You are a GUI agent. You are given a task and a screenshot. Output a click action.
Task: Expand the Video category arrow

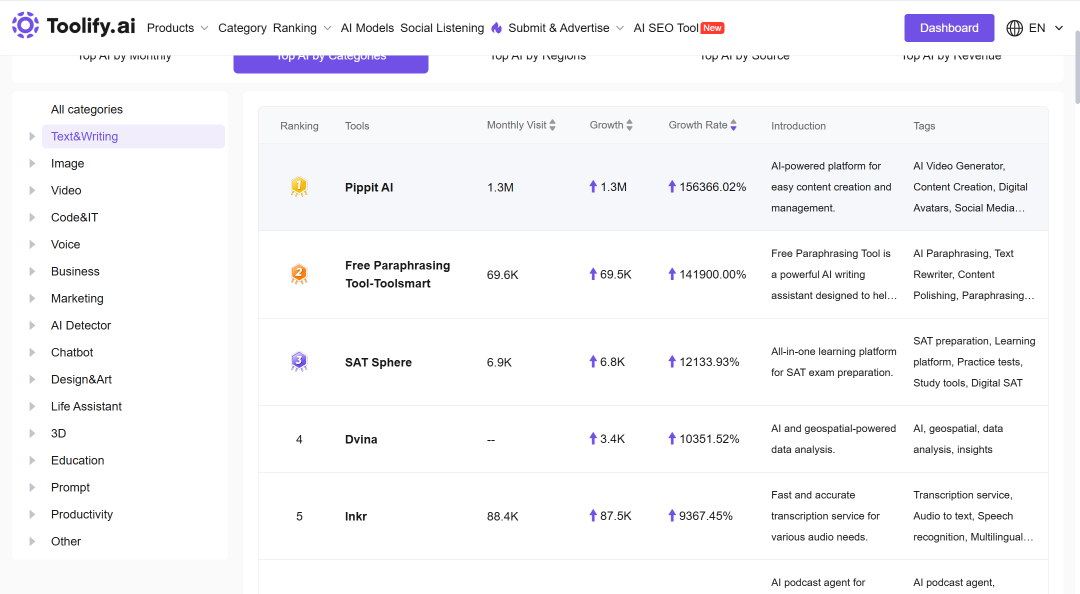pyautogui.click(x=32, y=190)
